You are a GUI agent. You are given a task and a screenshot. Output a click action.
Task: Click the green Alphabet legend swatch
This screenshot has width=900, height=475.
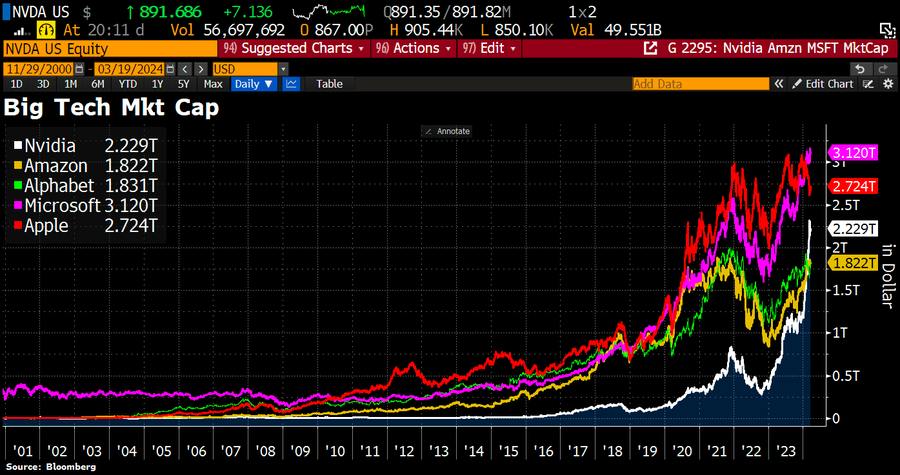click(x=16, y=186)
